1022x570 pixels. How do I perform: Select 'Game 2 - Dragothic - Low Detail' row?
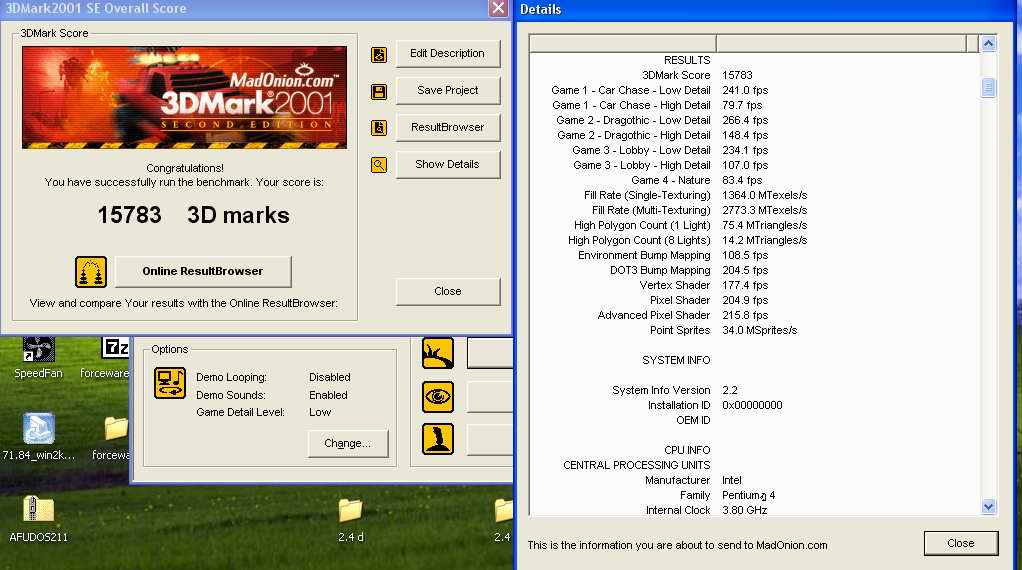(754, 121)
